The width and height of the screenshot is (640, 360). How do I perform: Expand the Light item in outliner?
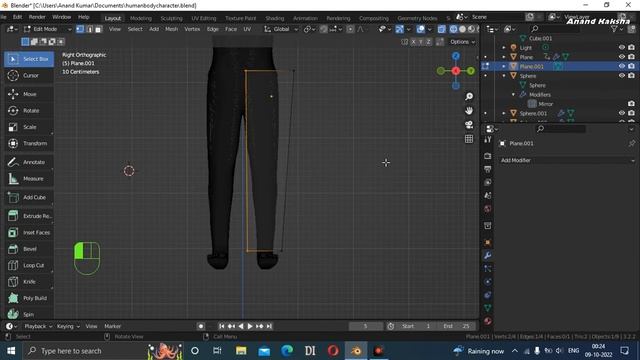[x=504, y=48]
